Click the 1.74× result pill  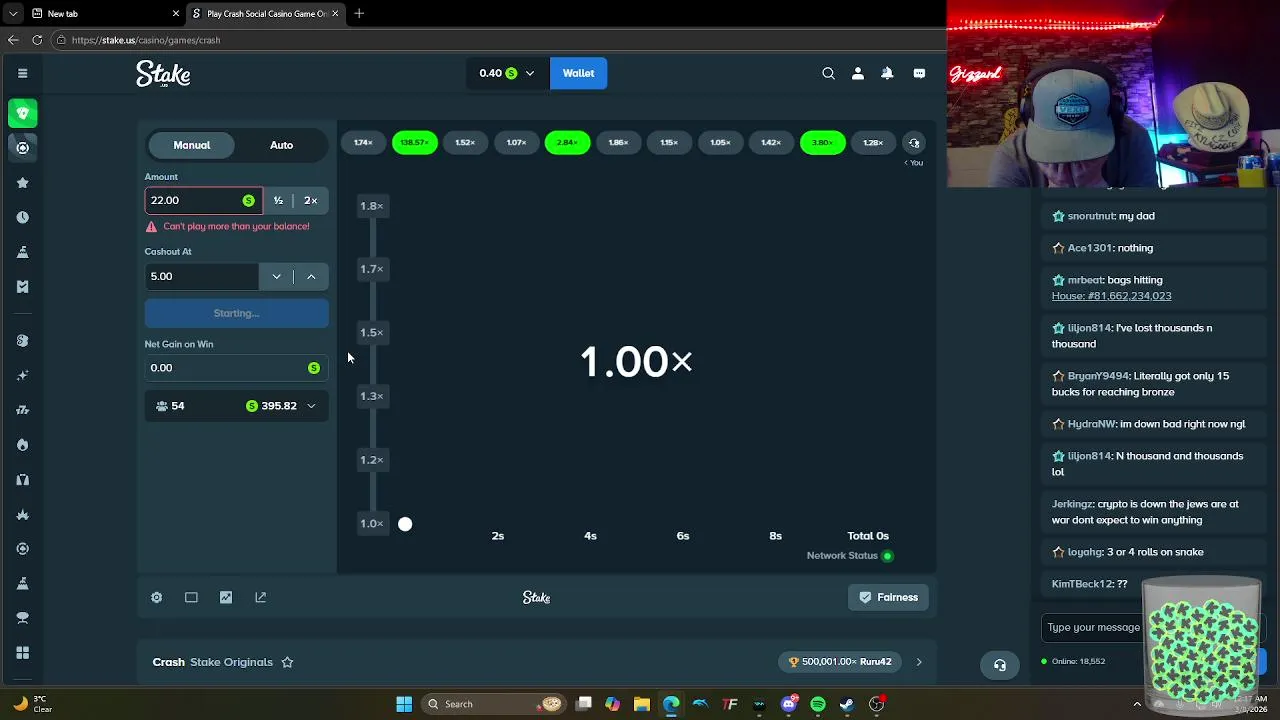[x=363, y=143]
